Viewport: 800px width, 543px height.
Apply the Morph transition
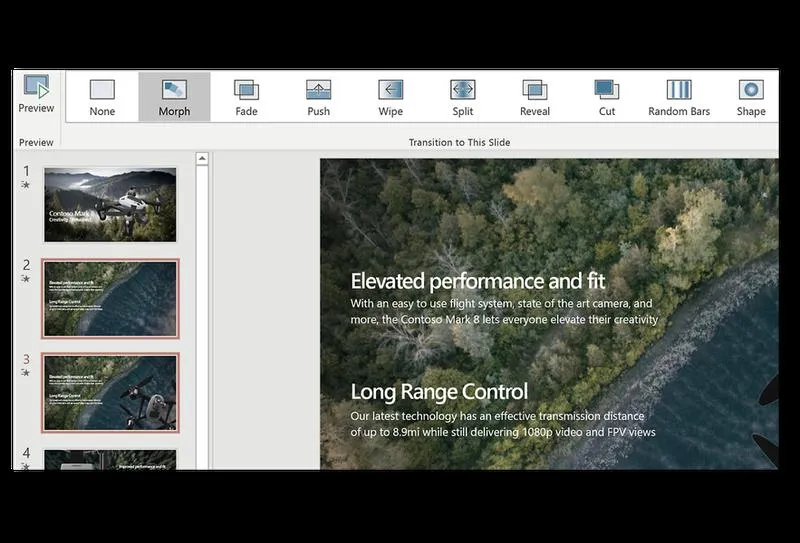coord(174,97)
